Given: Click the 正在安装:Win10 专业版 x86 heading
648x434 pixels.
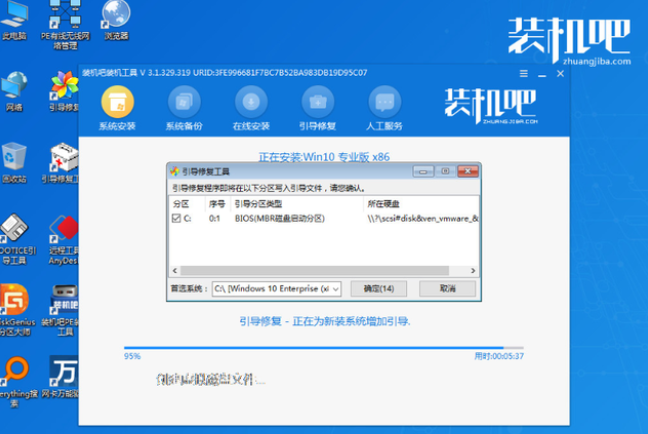Looking at the screenshot, I should [x=324, y=157].
